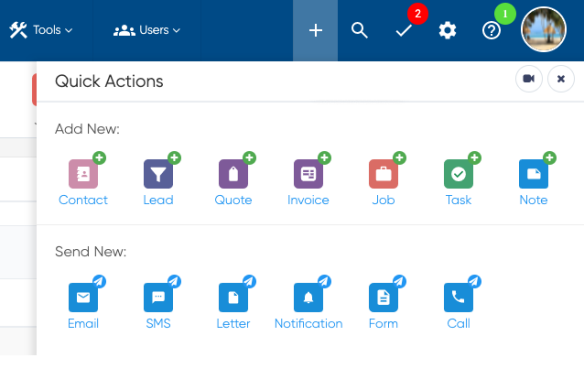This screenshot has height=390, width=584.
Task: Send a new SMS
Action: coord(158,302)
